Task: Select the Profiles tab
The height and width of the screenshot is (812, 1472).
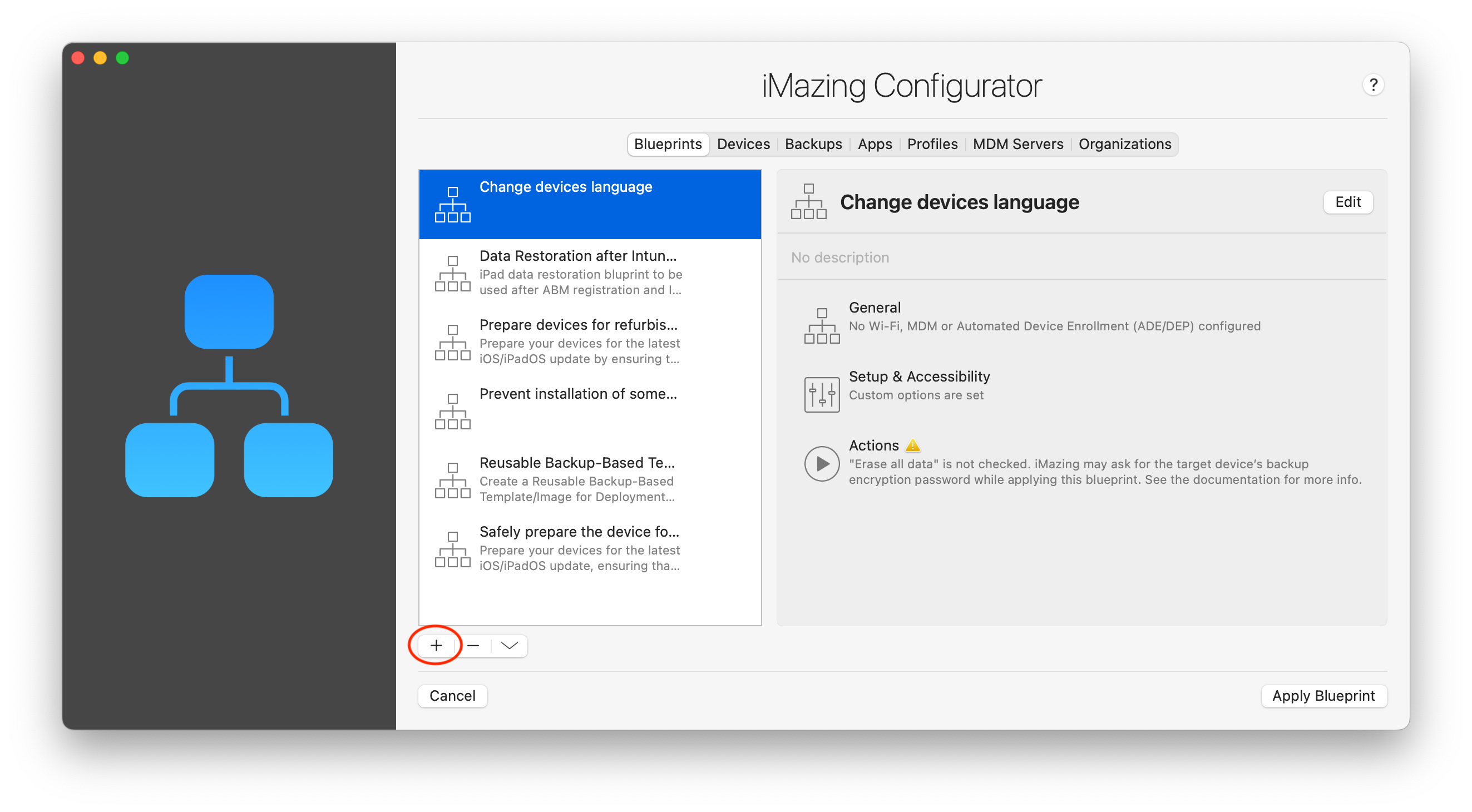Action: pos(932,144)
